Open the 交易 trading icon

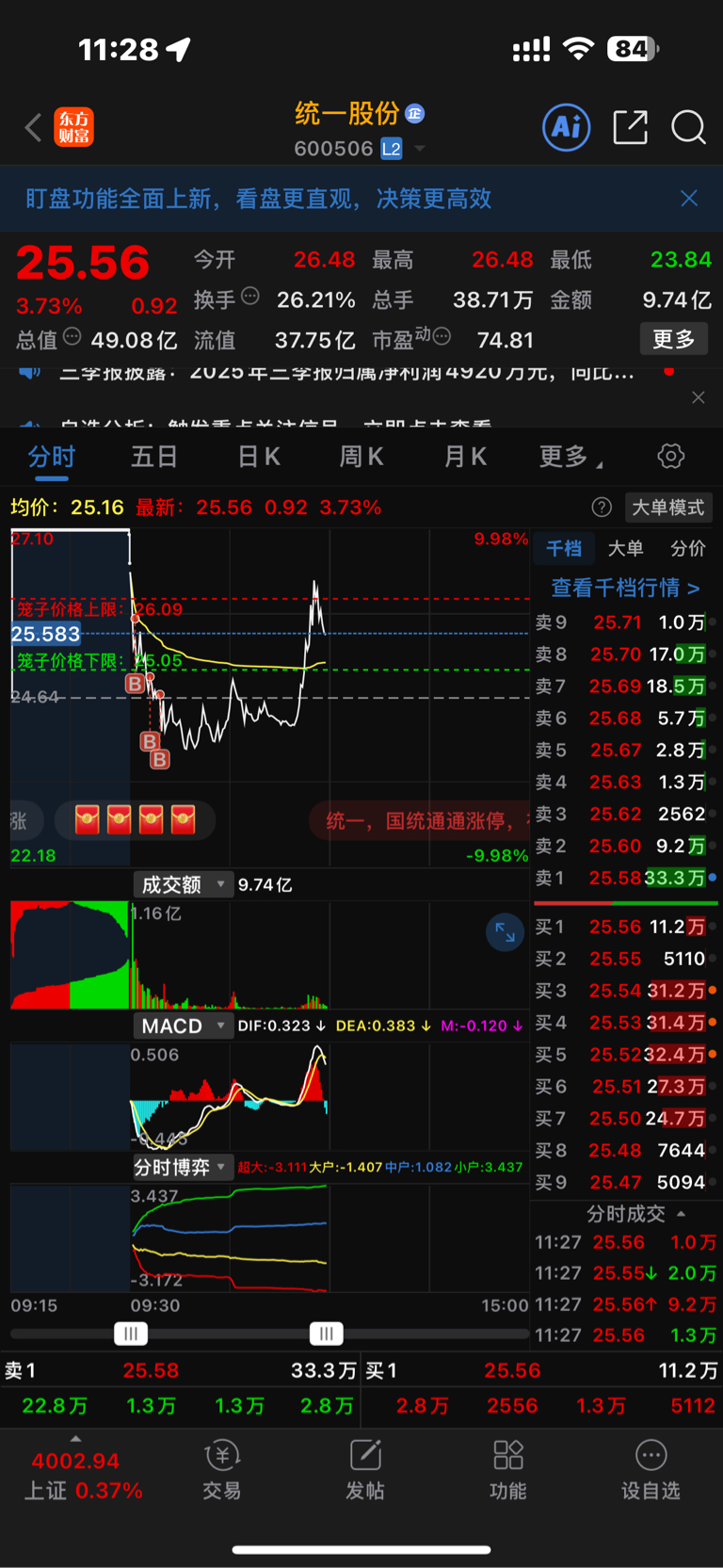[222, 1469]
